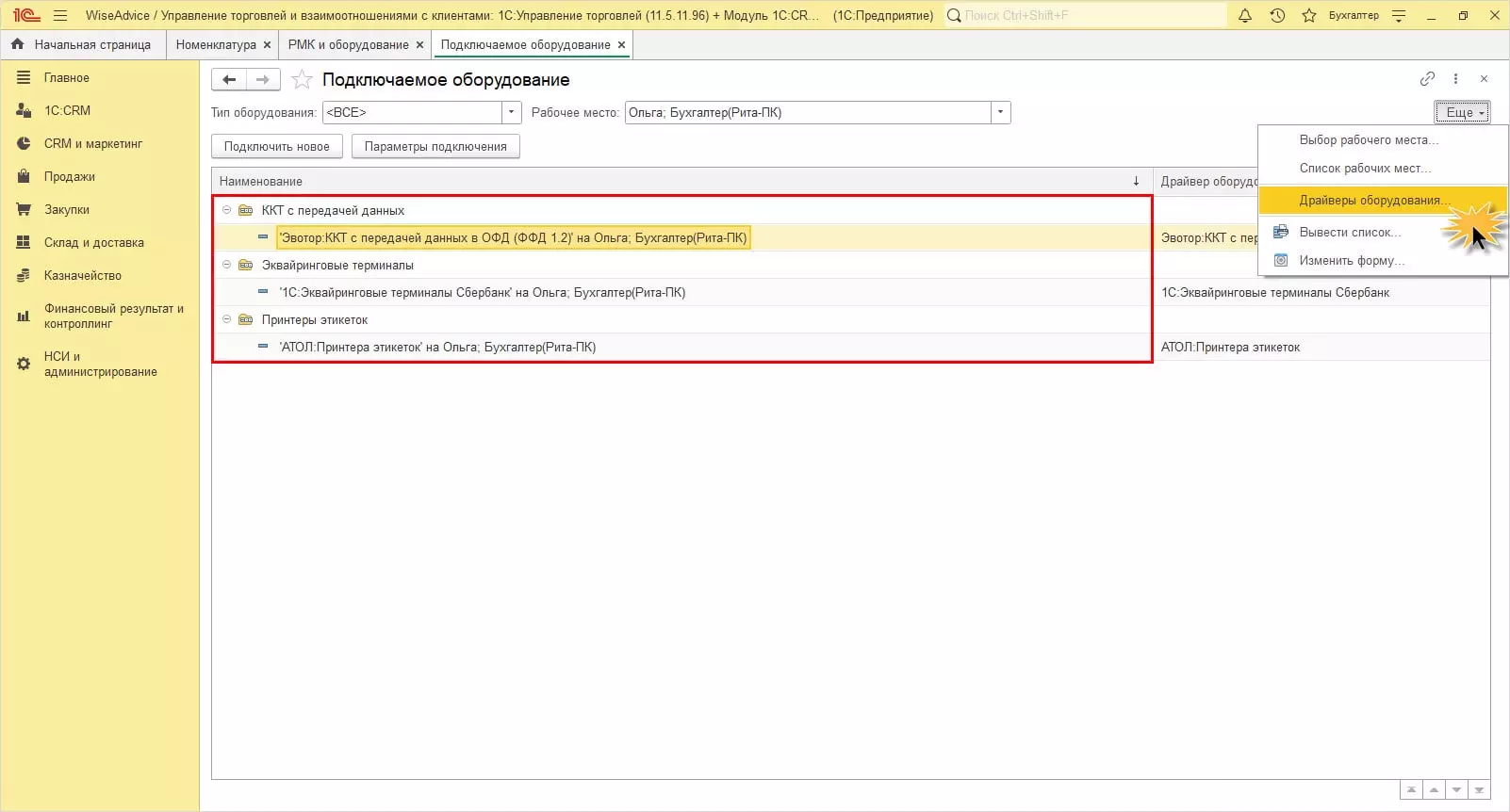Image resolution: width=1510 pixels, height=812 pixels.
Task: Jump to the first row of the list
Action: coord(1411,790)
